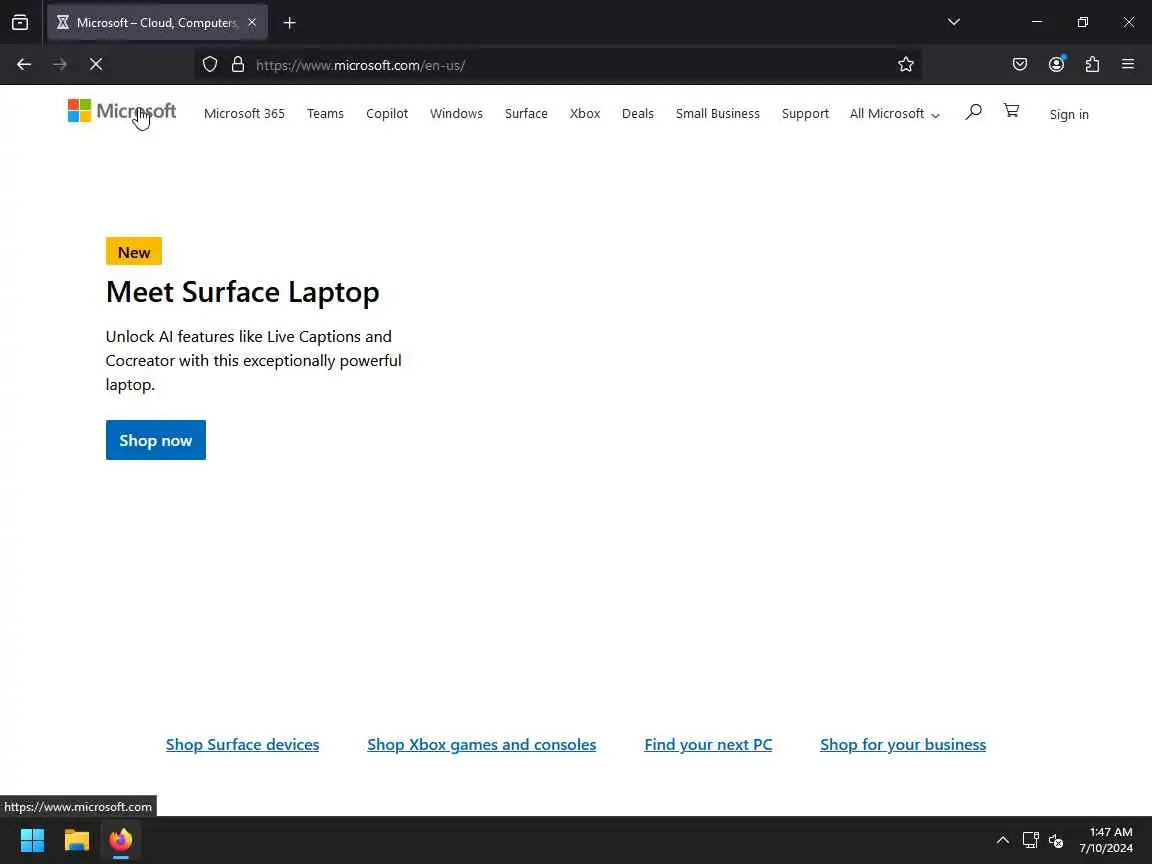Show hidden system tray icons

[x=1002, y=840]
